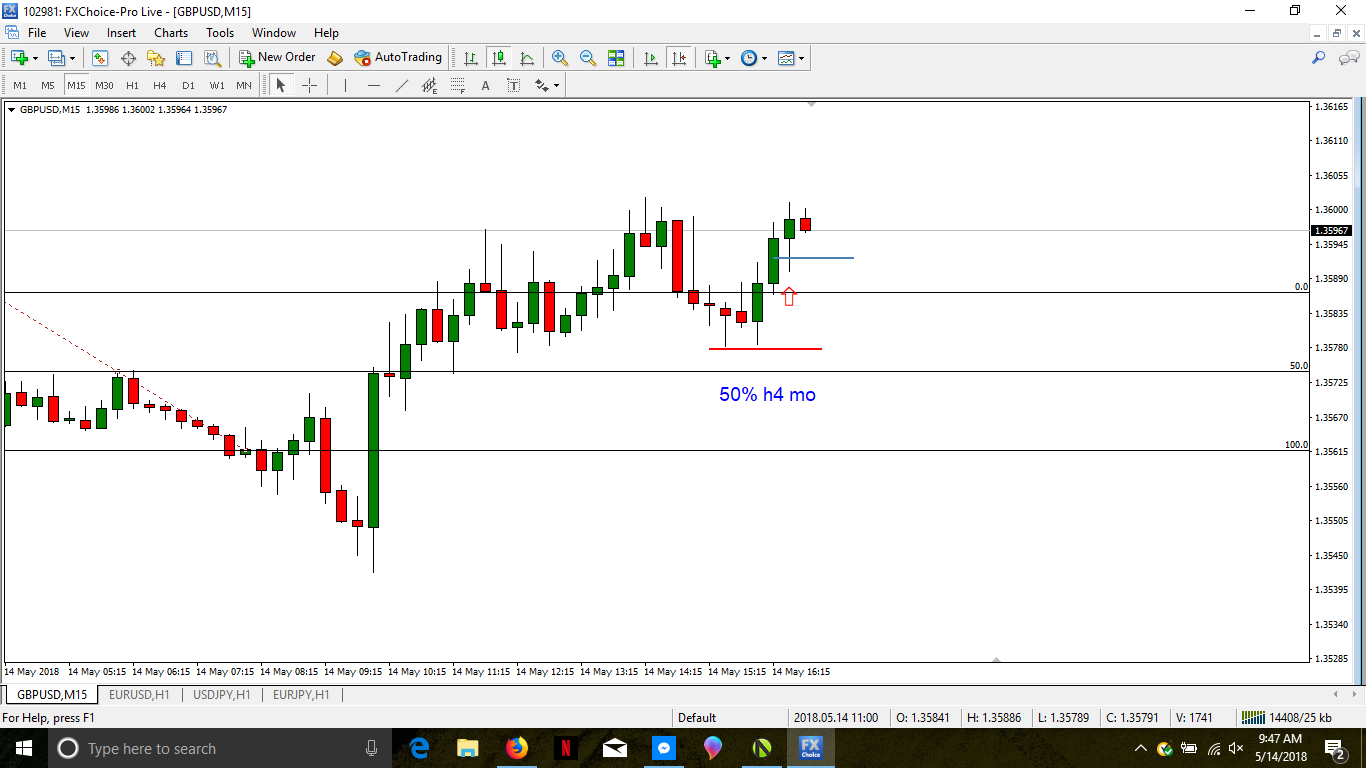Toggle the Chart Shift icon
This screenshot has height=768, width=1366.
(x=679, y=58)
